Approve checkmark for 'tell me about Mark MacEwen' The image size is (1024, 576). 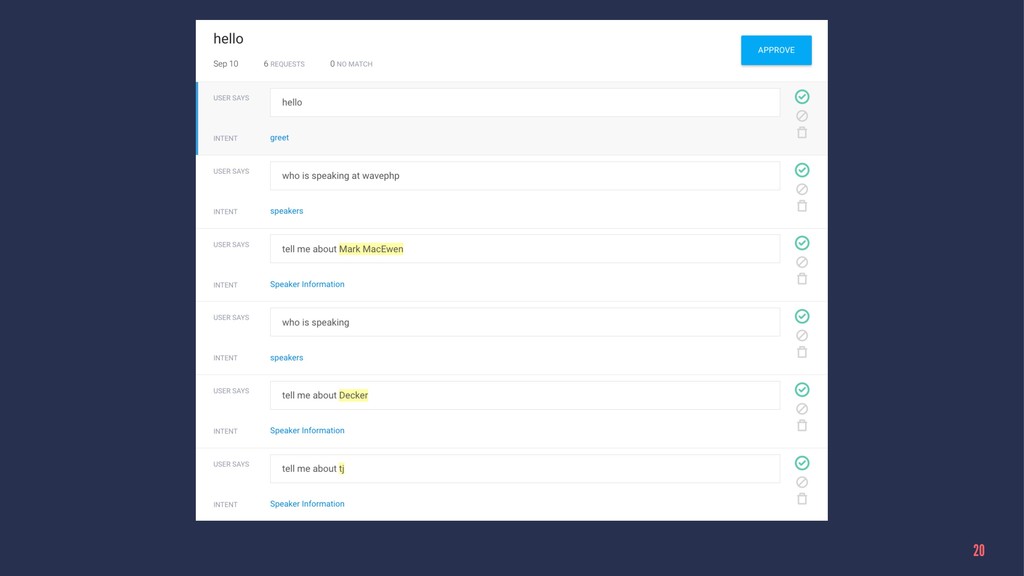pos(802,243)
